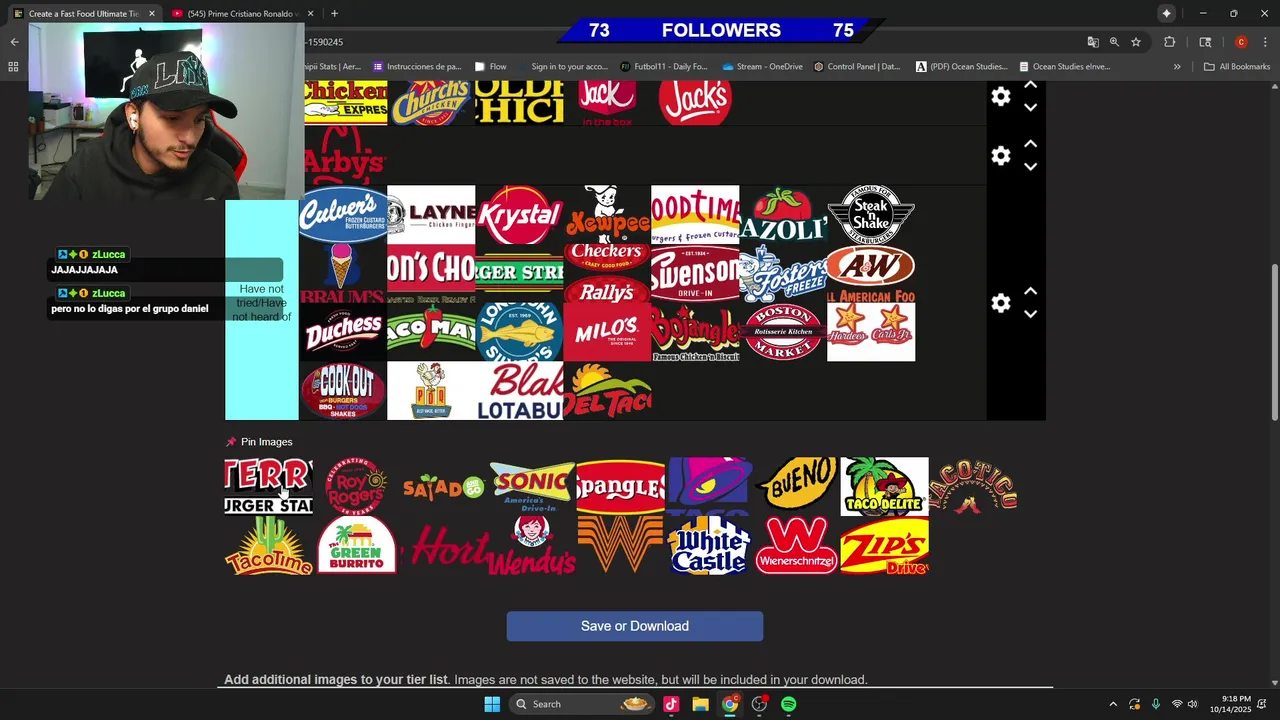Open settings gear for the Culver's tier row
This screenshot has height=720, width=1280.
[x=1000, y=303]
